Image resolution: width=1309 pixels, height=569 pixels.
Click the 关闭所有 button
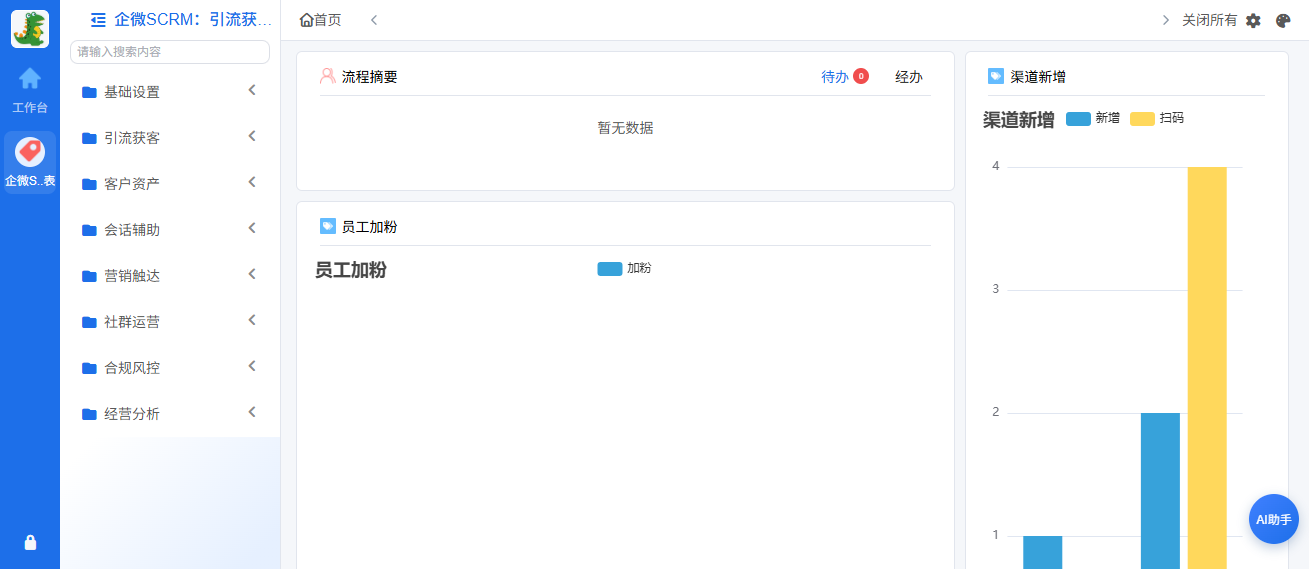(x=1209, y=20)
